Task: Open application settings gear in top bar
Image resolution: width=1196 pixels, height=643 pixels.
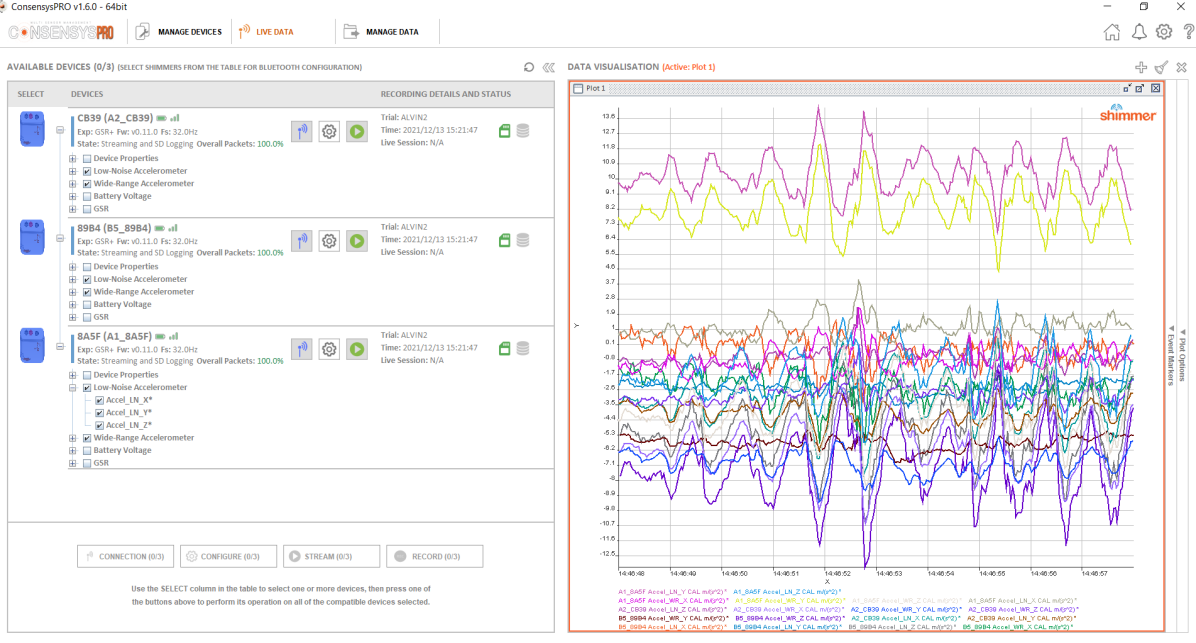Action: pyautogui.click(x=1164, y=32)
